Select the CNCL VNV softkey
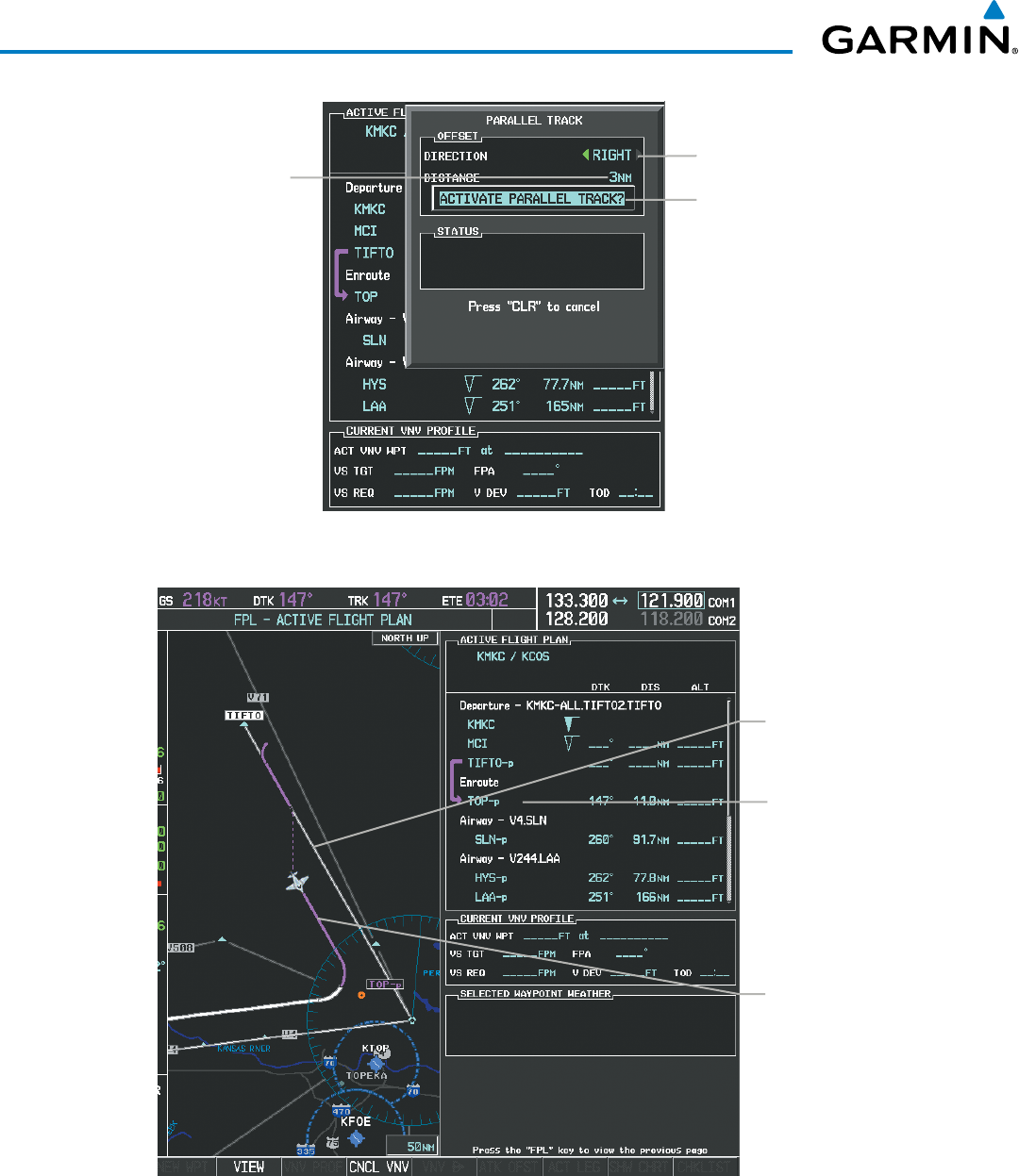This screenshot has width=1019, height=1176. (x=378, y=1167)
